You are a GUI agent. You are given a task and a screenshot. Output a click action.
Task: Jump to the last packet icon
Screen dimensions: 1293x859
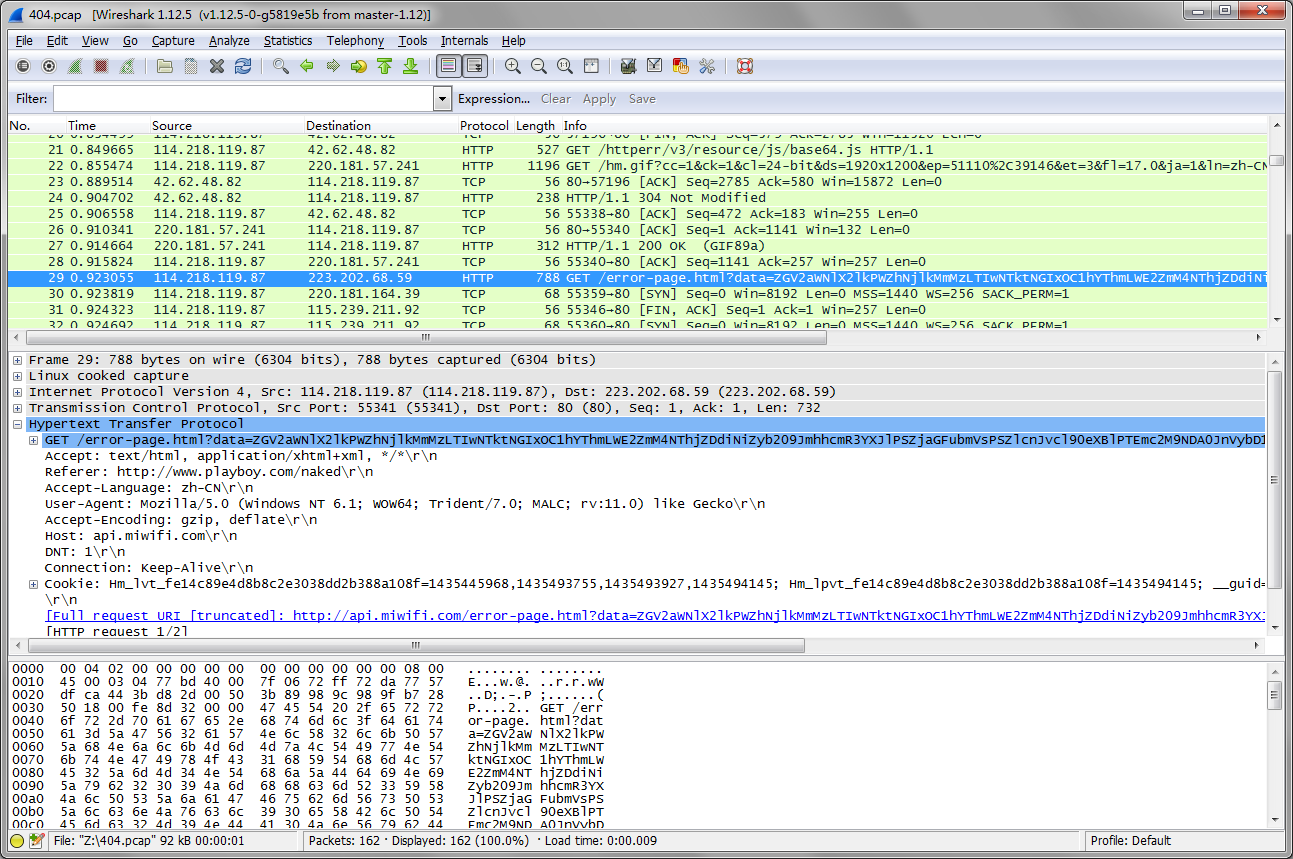click(x=410, y=66)
